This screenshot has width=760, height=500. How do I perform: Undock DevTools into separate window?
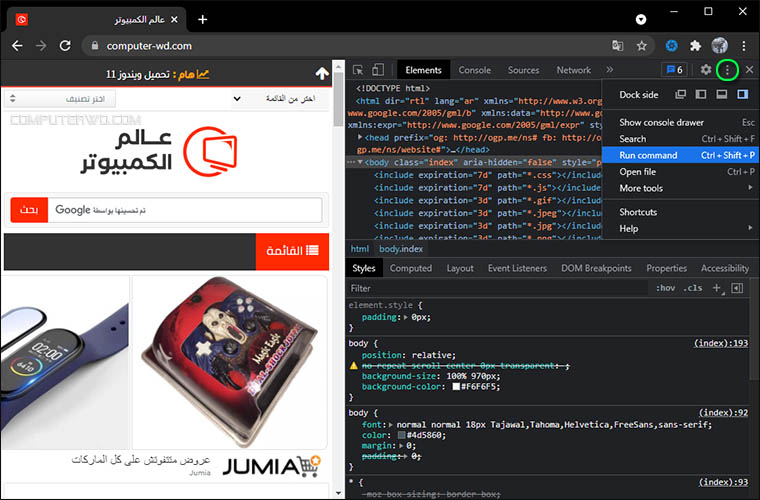point(681,94)
